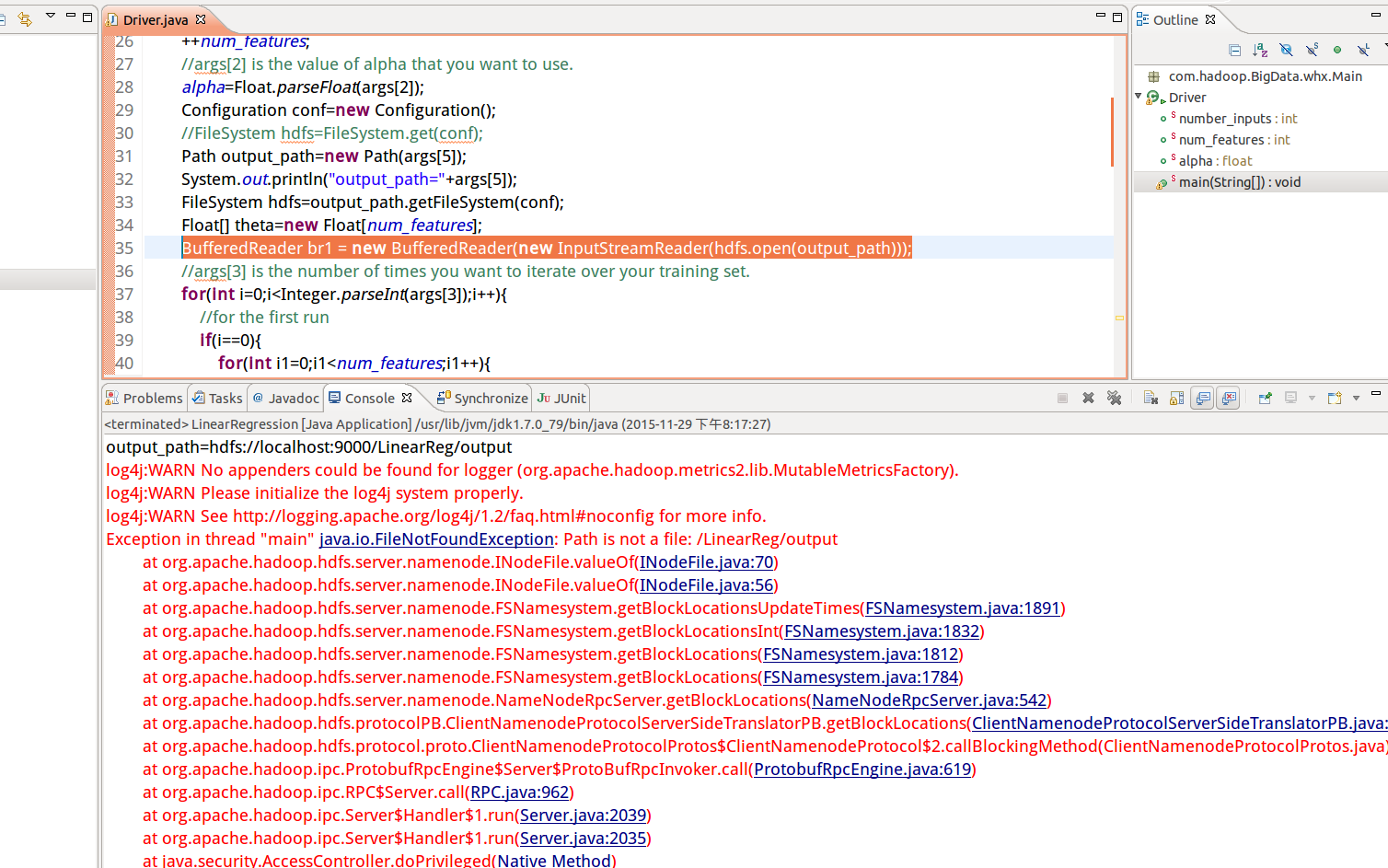Toggle show console on standard error change
The image size is (1388, 868).
[1228, 398]
